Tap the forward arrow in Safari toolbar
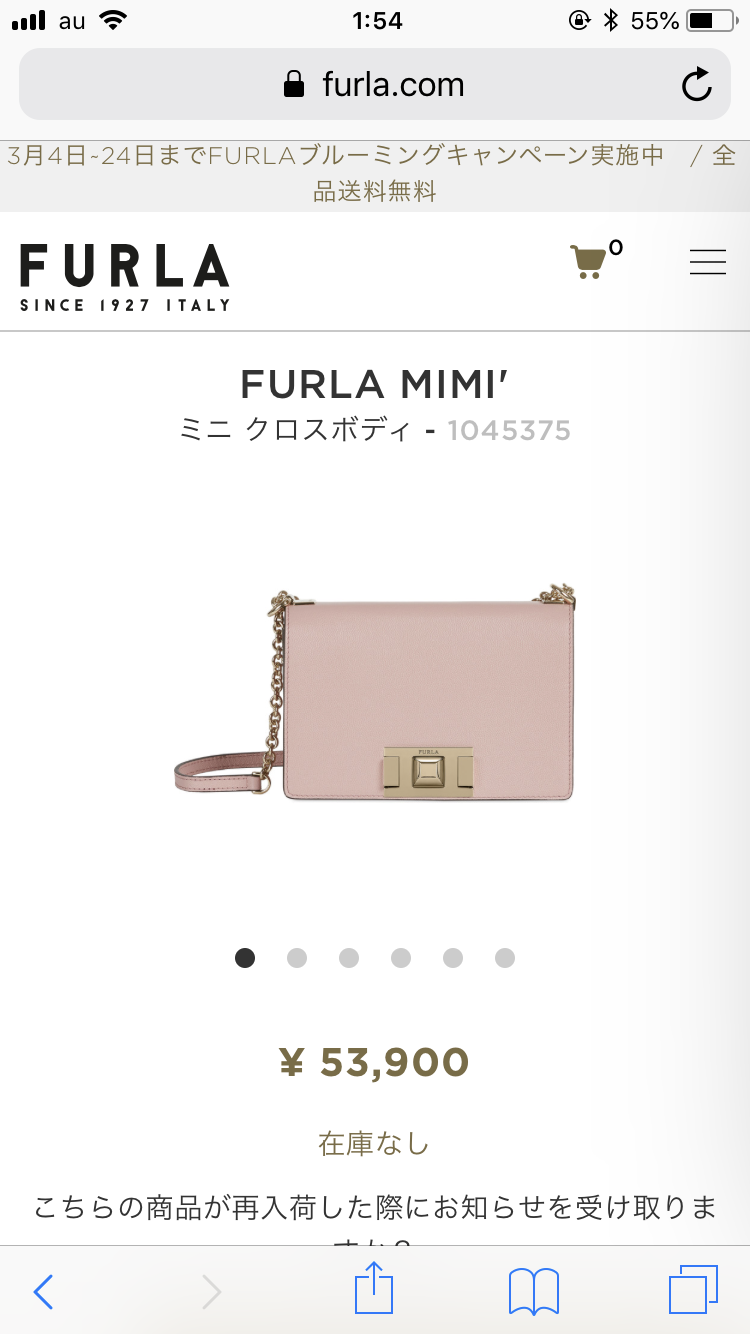 pos(211,1292)
